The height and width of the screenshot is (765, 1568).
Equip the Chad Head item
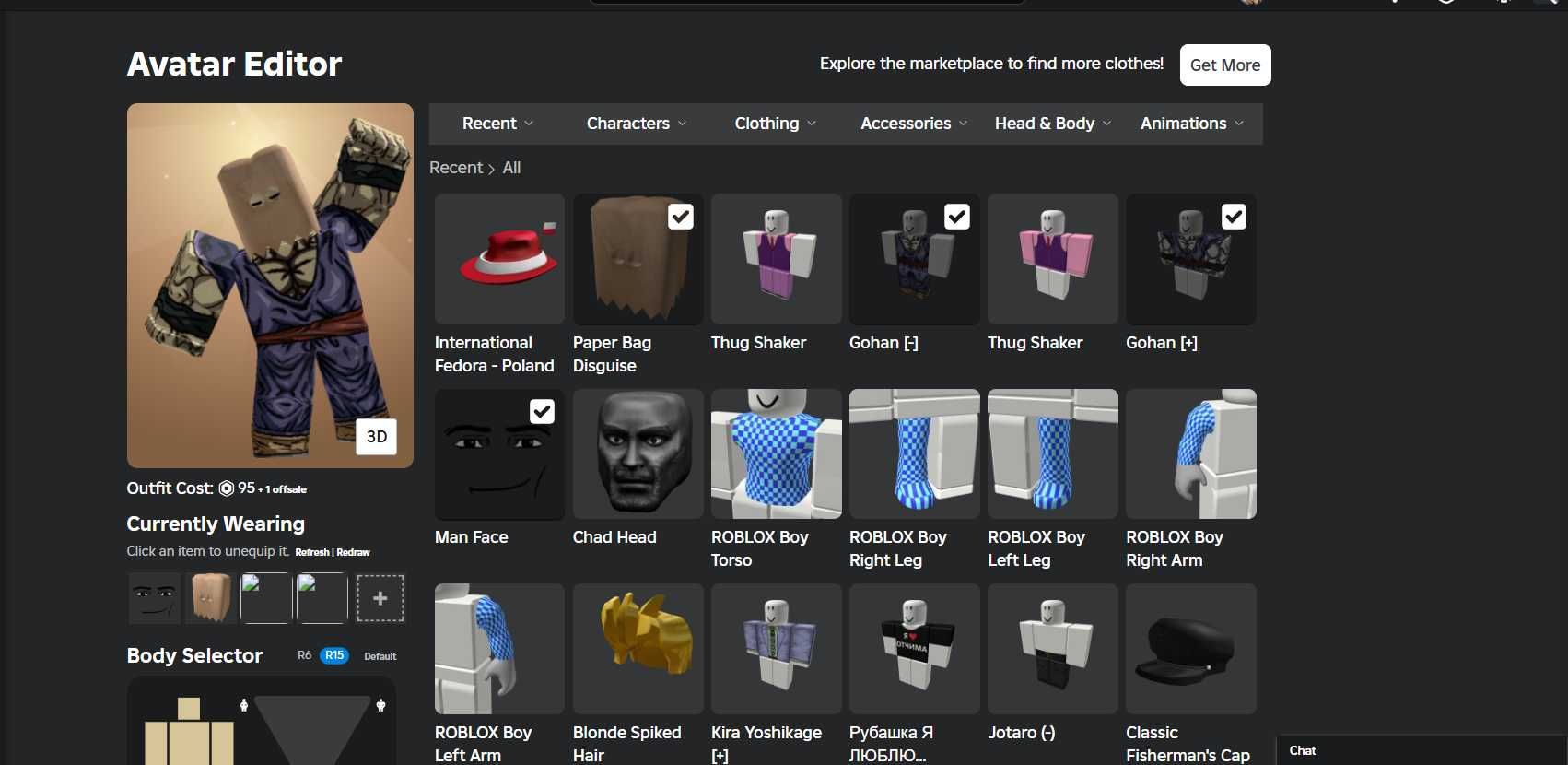tap(638, 454)
